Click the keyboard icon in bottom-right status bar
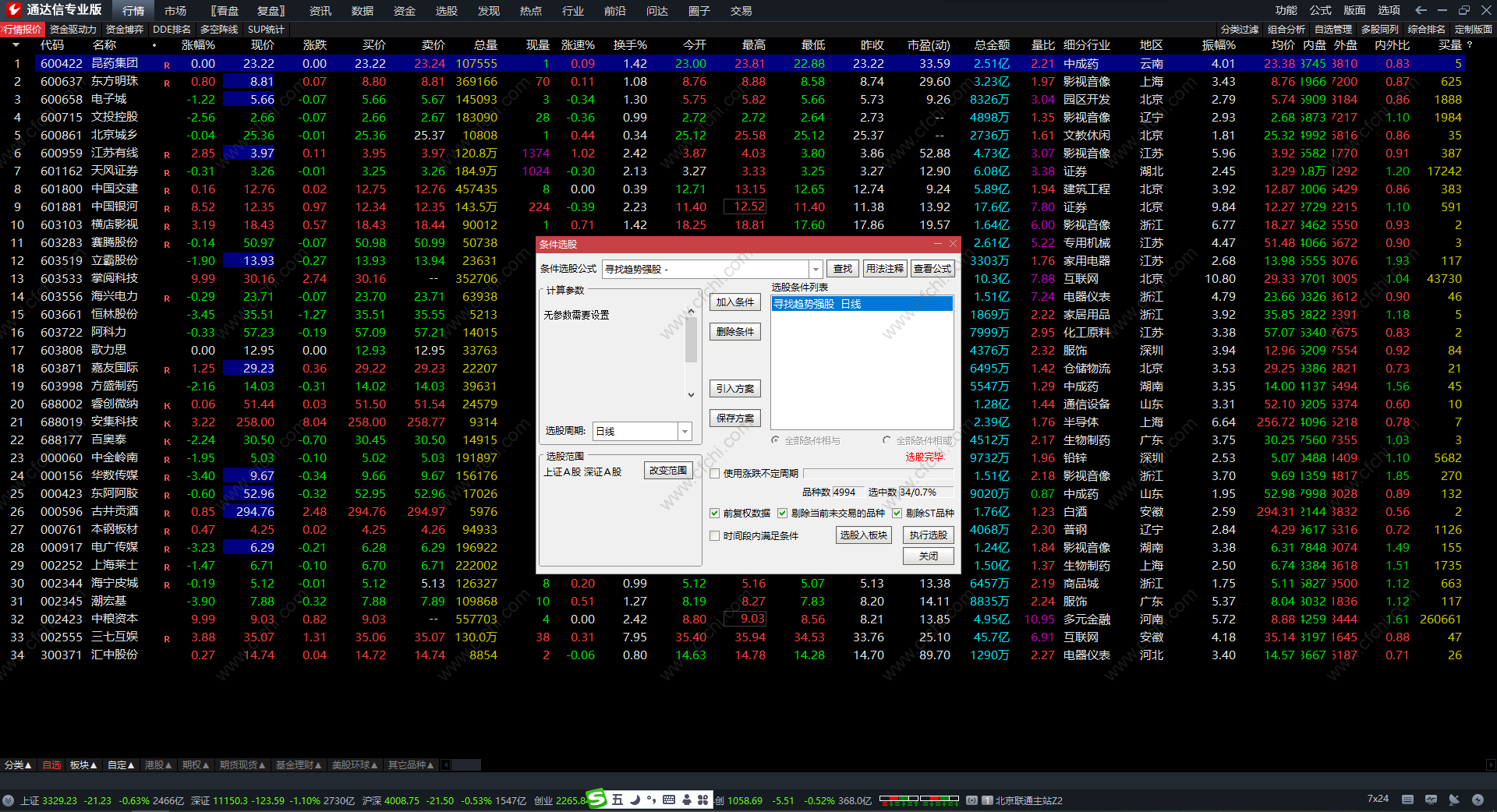Viewport: 1497px width, 812px height. click(1407, 800)
